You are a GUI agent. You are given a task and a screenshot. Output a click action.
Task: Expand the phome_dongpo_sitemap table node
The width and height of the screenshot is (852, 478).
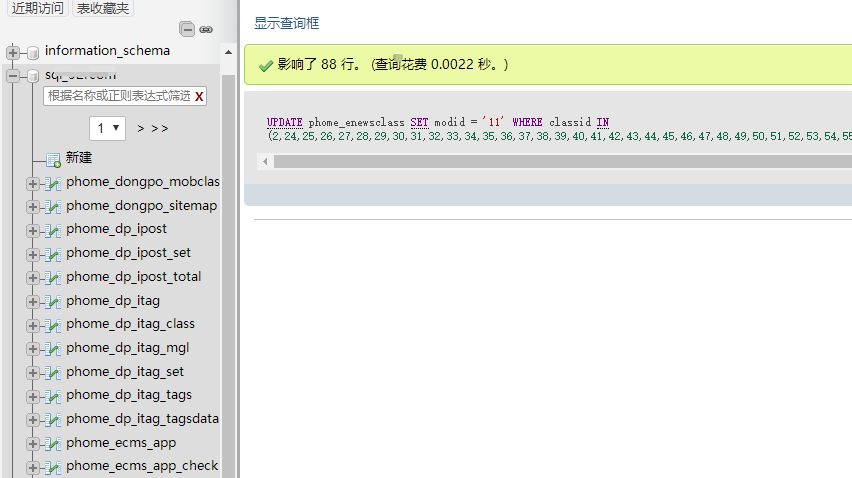[x=33, y=207]
